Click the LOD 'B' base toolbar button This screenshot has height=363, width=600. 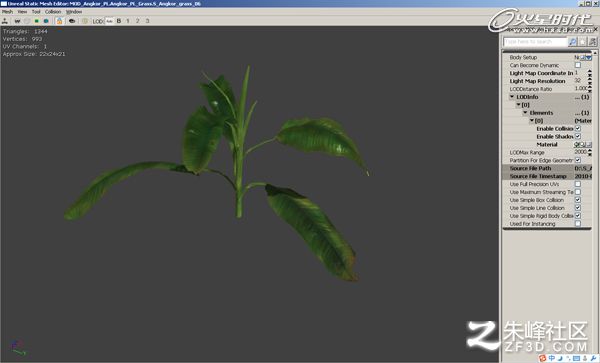tap(119, 21)
